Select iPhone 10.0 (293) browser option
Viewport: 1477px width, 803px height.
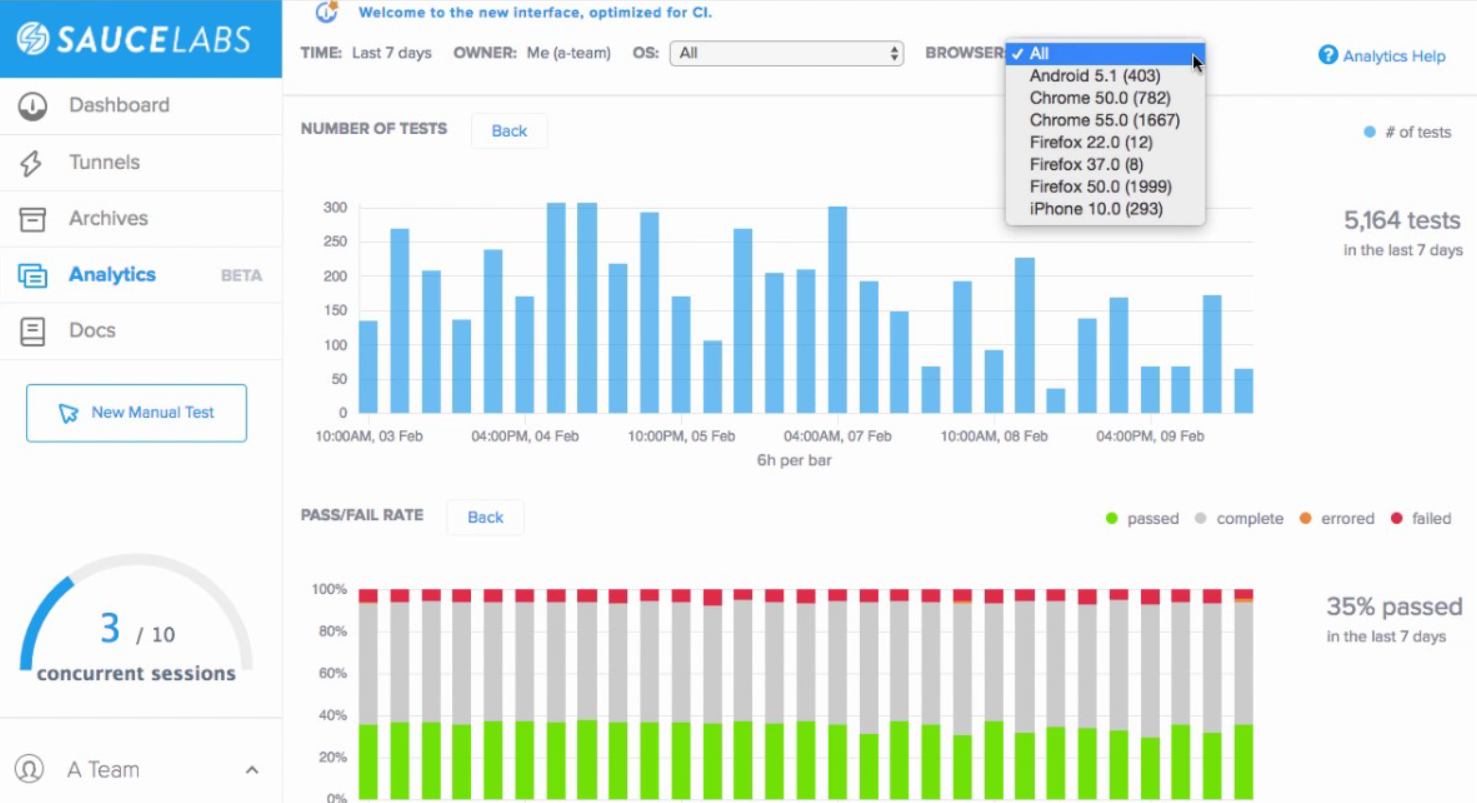coord(1096,209)
